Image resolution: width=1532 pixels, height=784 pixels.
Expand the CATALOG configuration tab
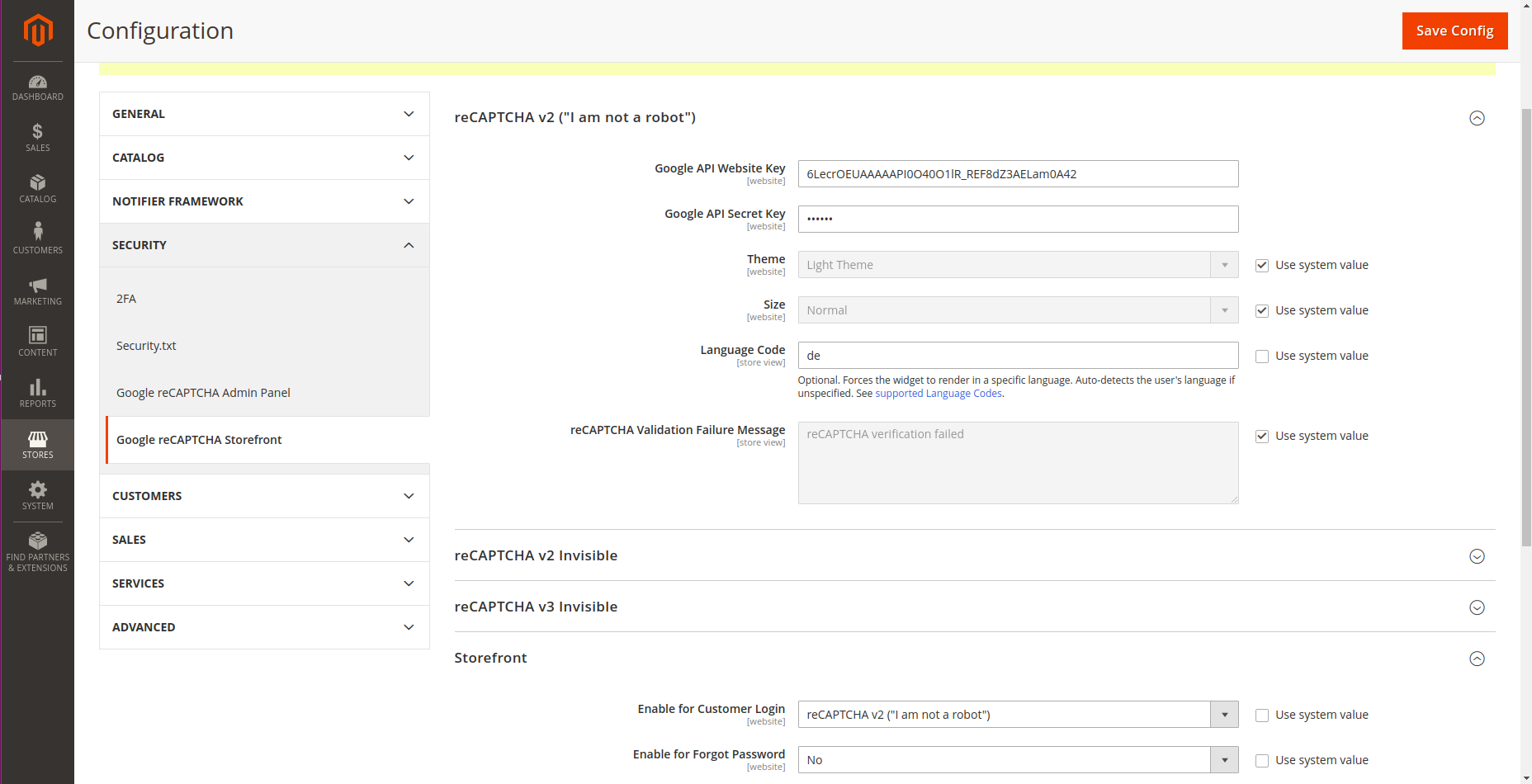264,158
